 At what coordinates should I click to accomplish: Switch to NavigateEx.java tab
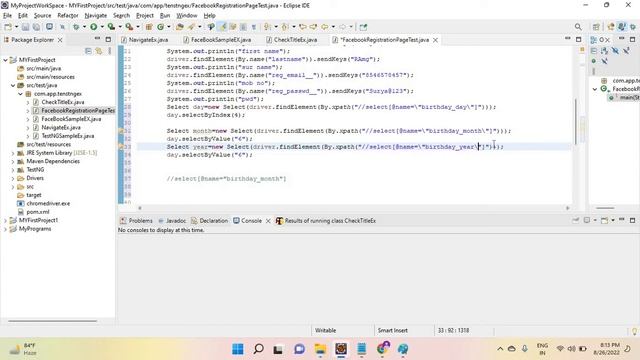(148, 40)
